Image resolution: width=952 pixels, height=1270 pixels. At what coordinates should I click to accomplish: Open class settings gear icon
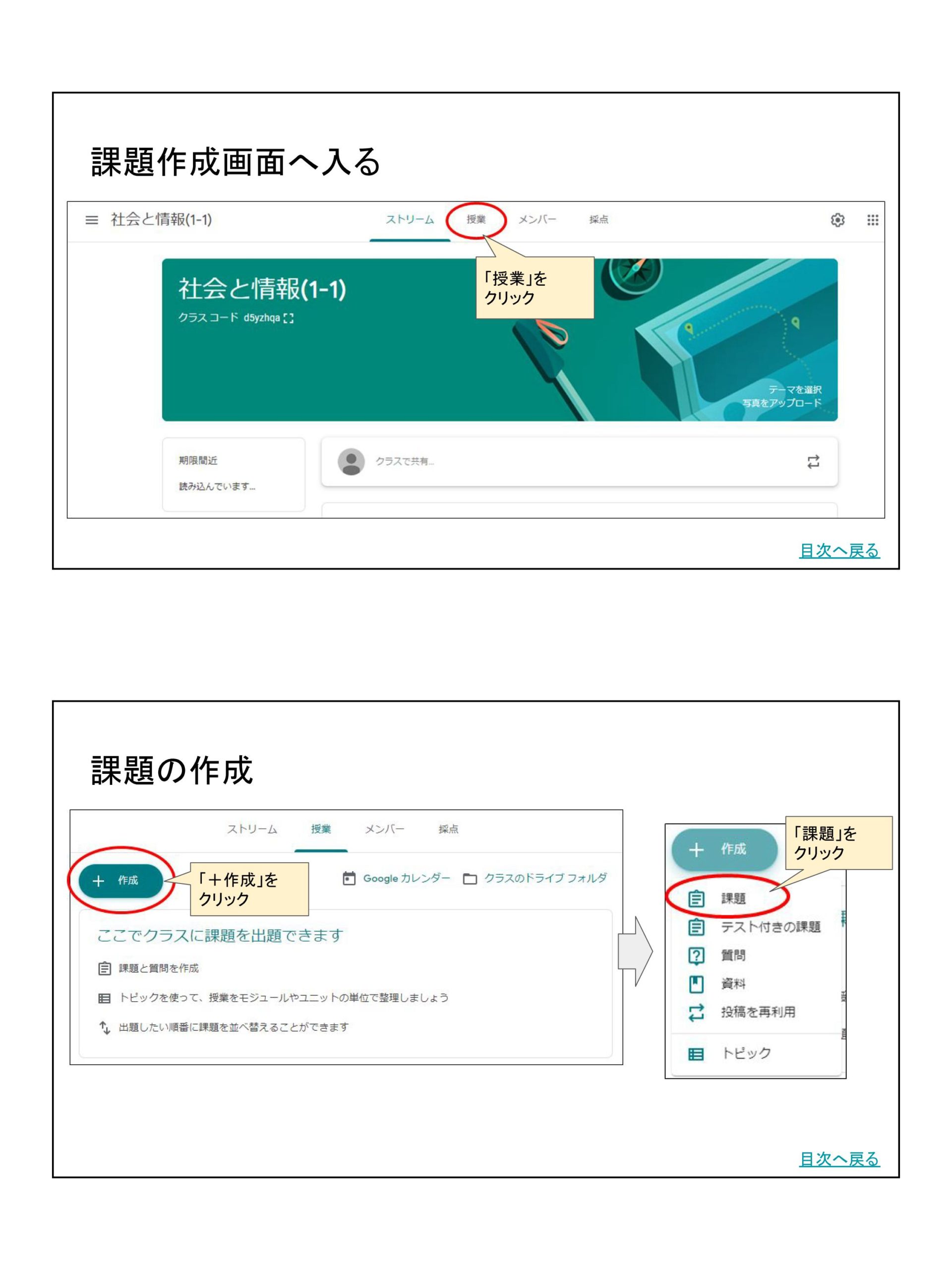click(837, 220)
